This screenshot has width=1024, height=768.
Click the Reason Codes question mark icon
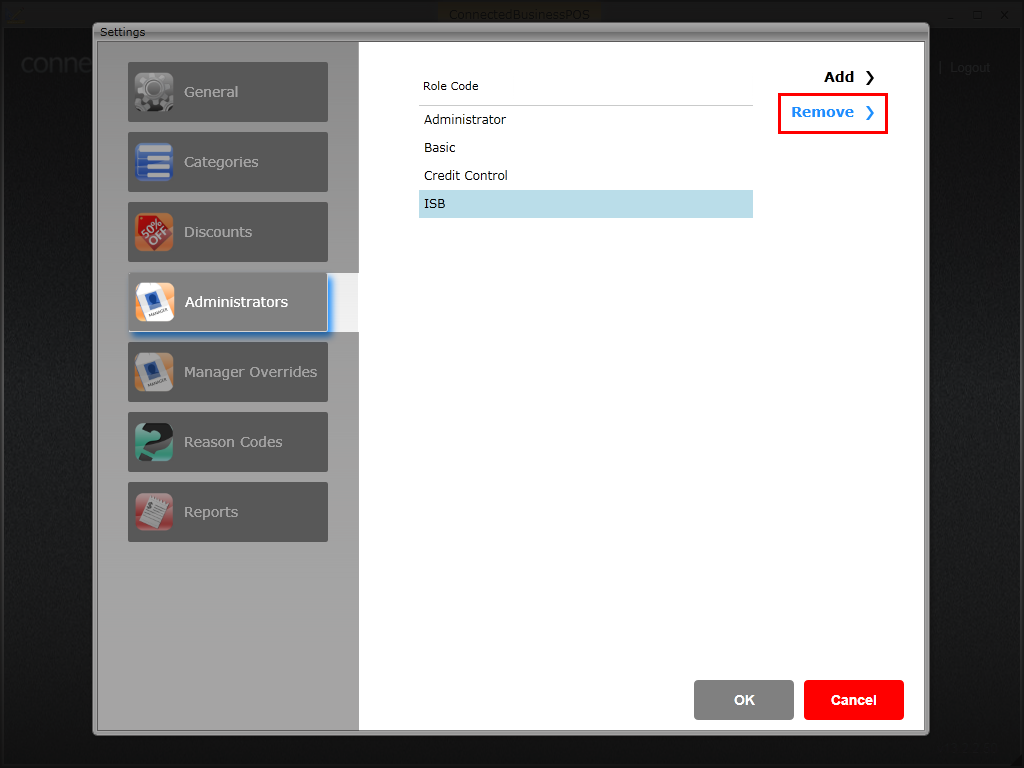[154, 442]
